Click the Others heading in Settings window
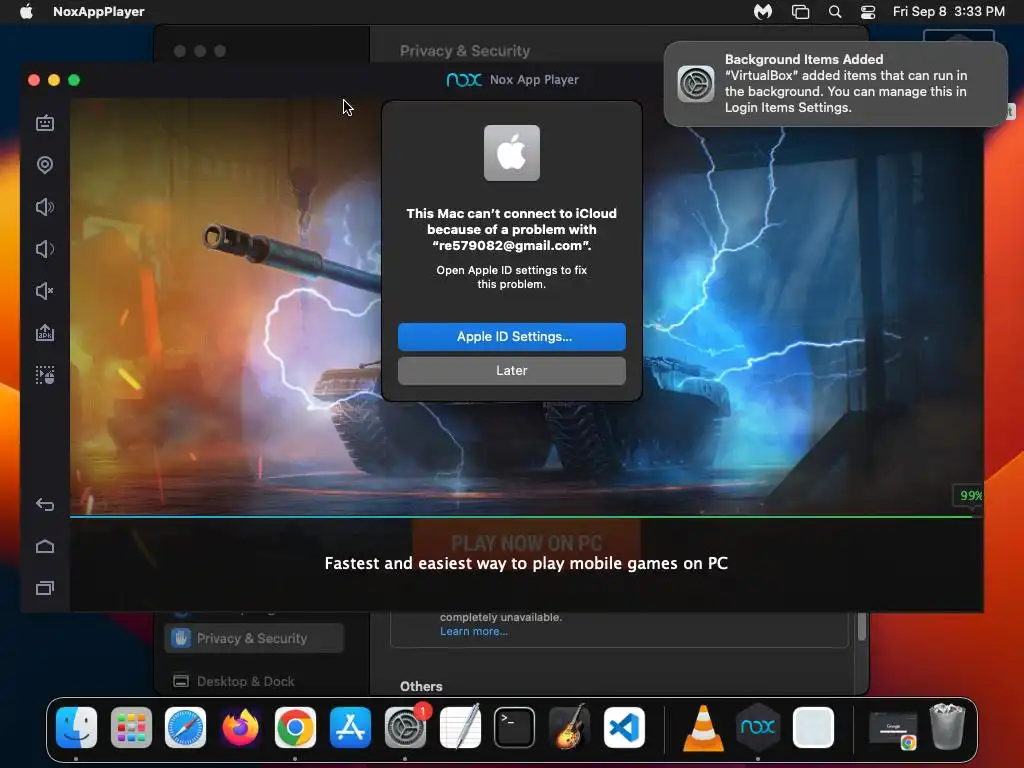This screenshot has width=1024, height=768. (x=421, y=686)
